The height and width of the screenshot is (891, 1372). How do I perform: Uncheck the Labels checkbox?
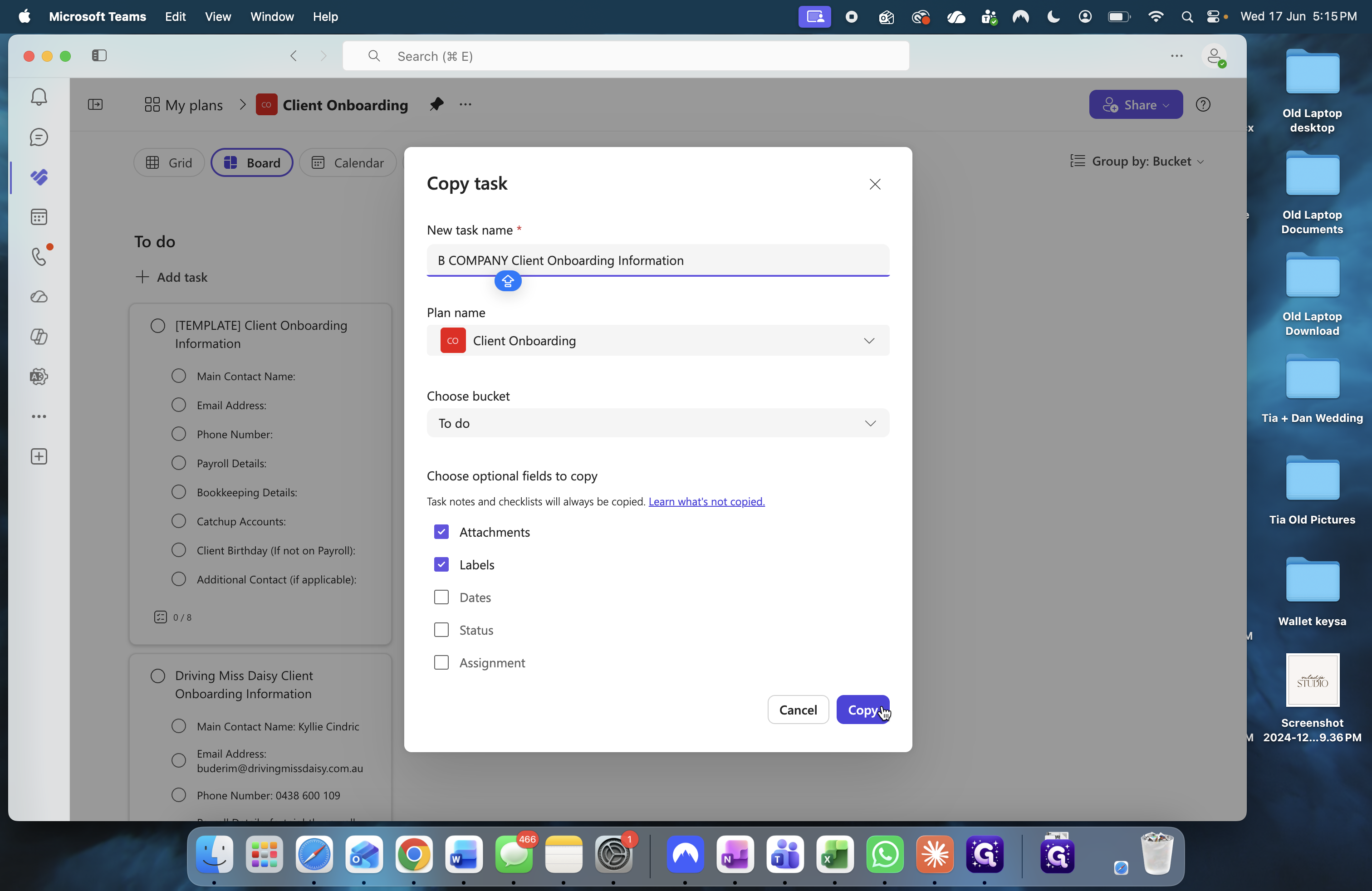441,565
